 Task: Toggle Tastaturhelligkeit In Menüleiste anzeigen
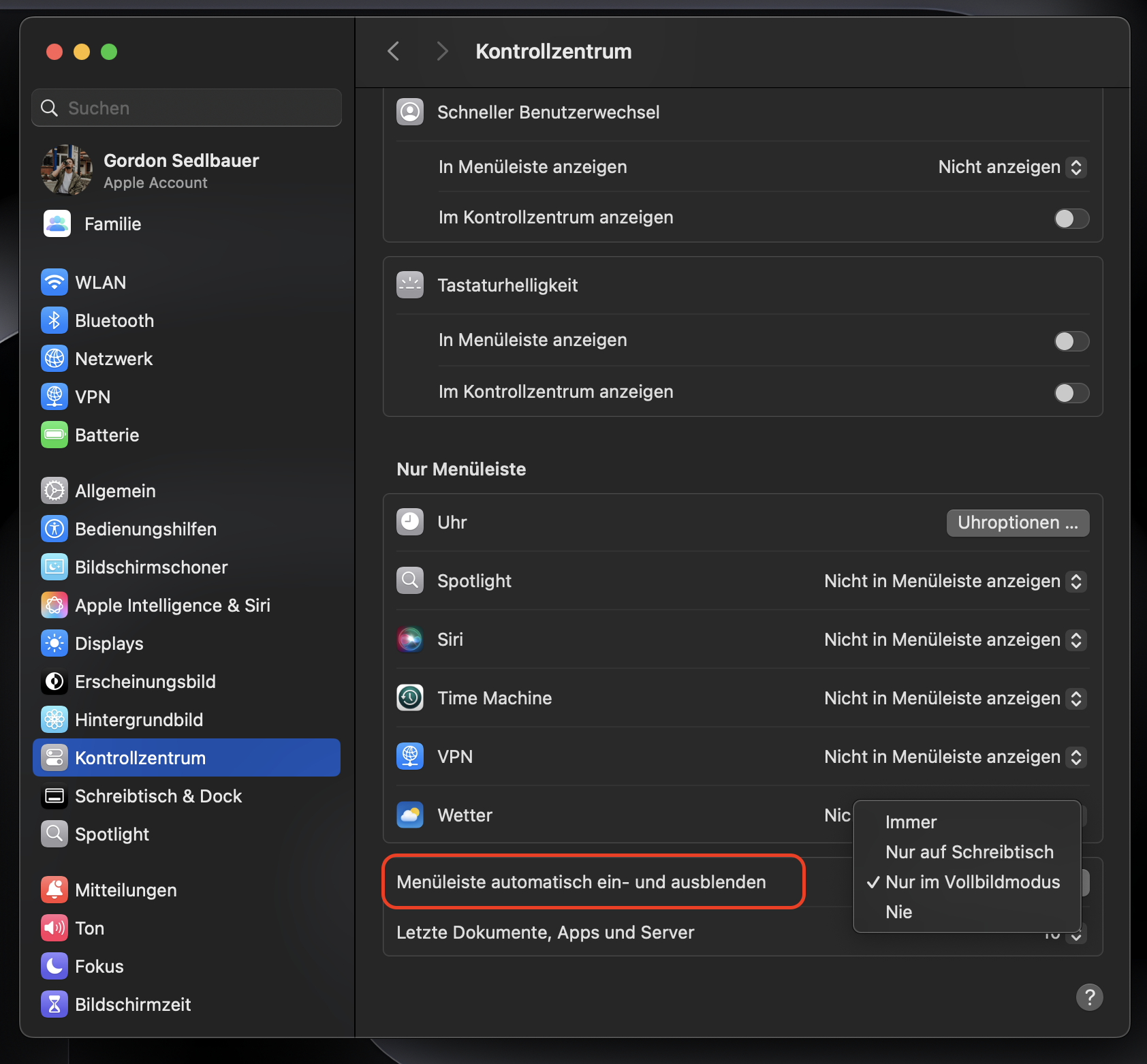click(x=1071, y=341)
